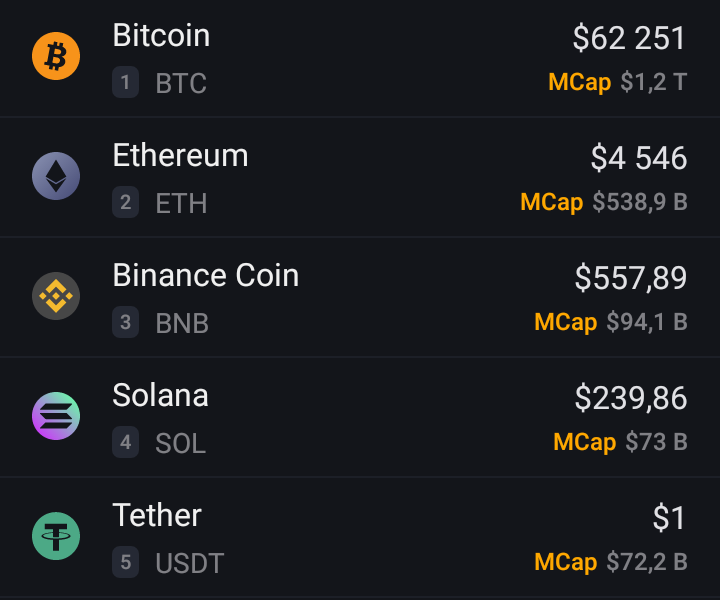Open the Ethereum coin name
This screenshot has height=600, width=720.
coord(180,155)
